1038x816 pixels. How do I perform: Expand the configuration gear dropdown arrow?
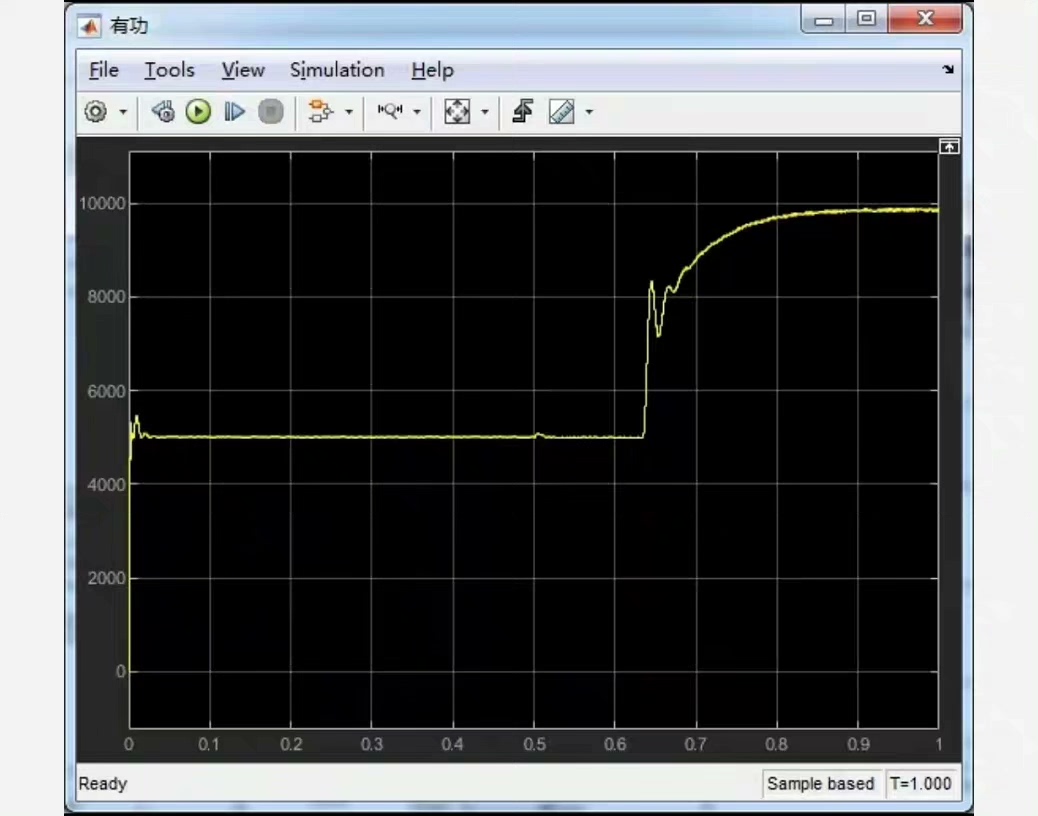(123, 112)
